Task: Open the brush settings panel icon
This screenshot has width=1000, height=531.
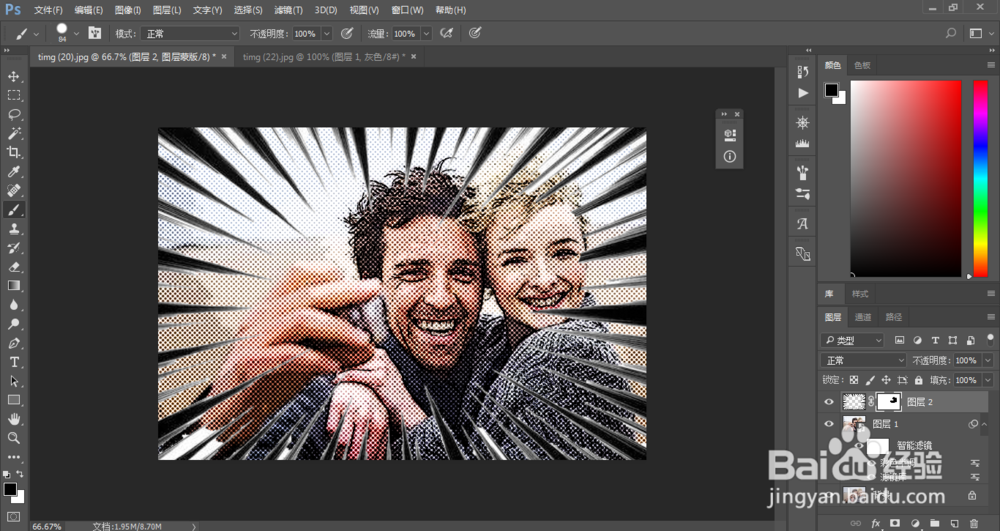Action: 95,33
